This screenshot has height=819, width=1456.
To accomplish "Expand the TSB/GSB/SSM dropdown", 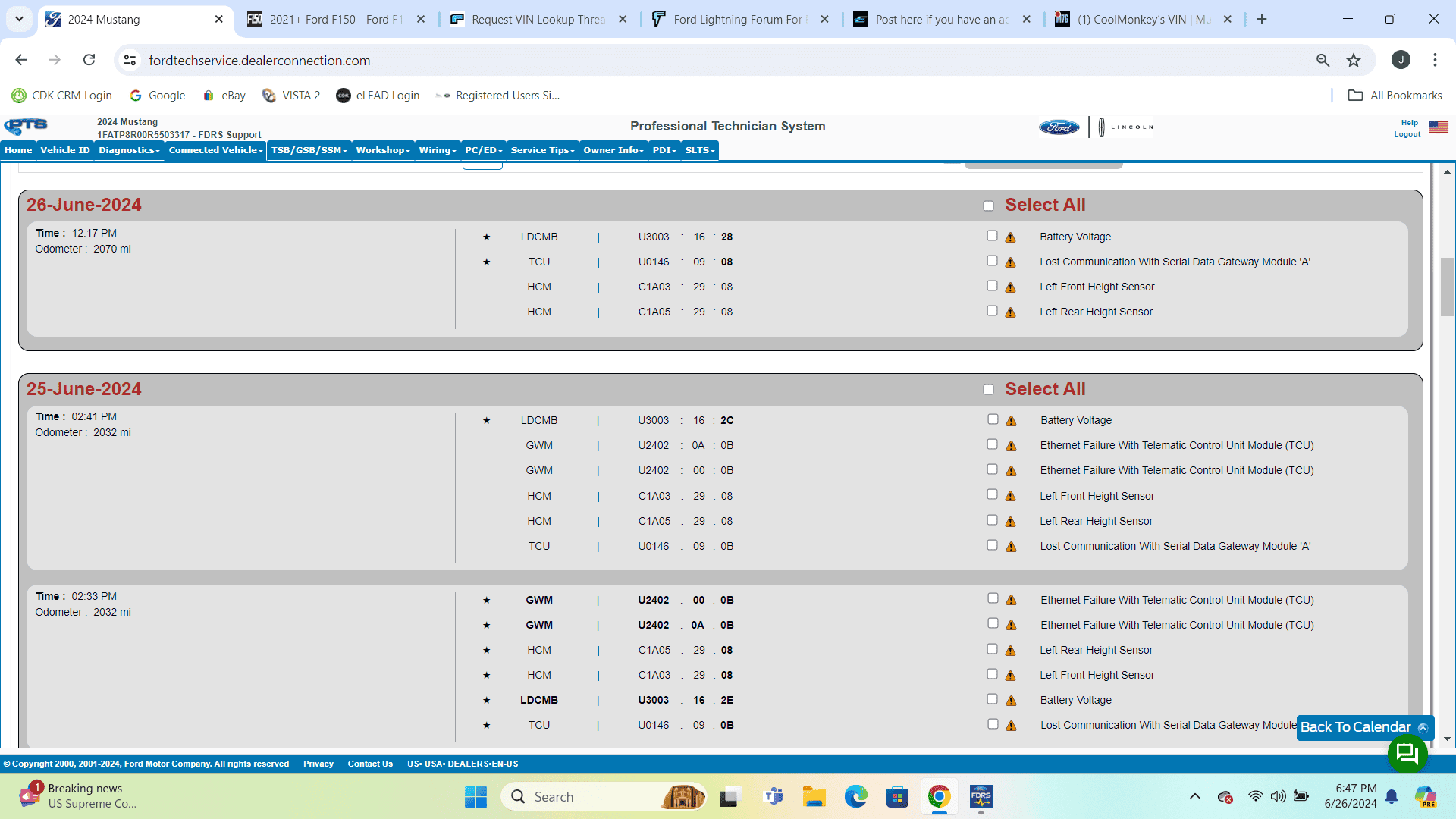I will (309, 150).
